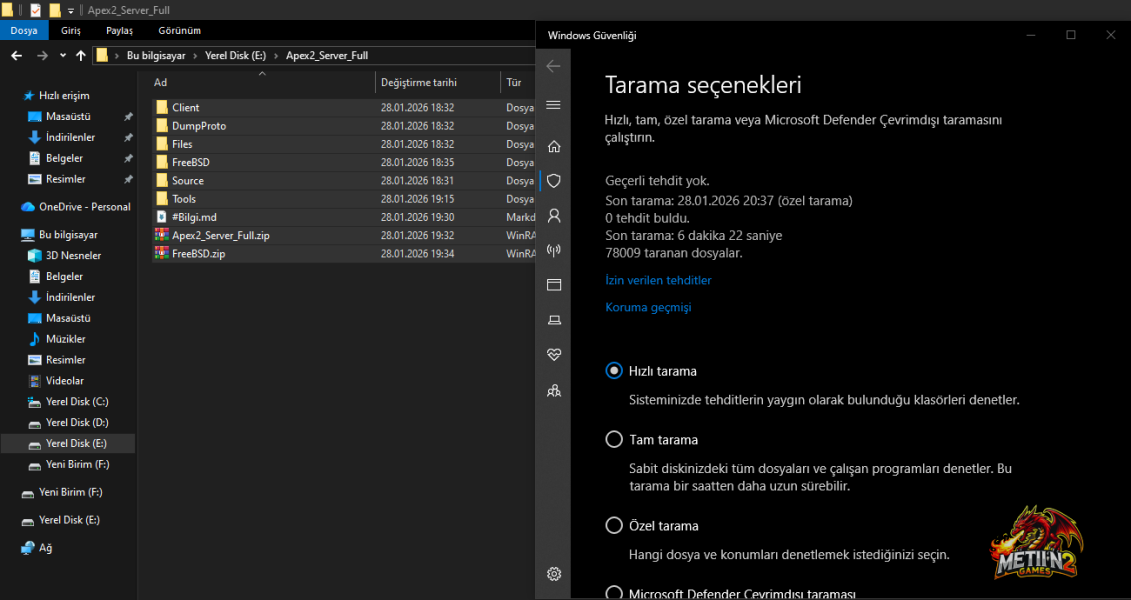The width and height of the screenshot is (1131, 600).
Task: Open account protection person icon
Action: tap(554, 216)
